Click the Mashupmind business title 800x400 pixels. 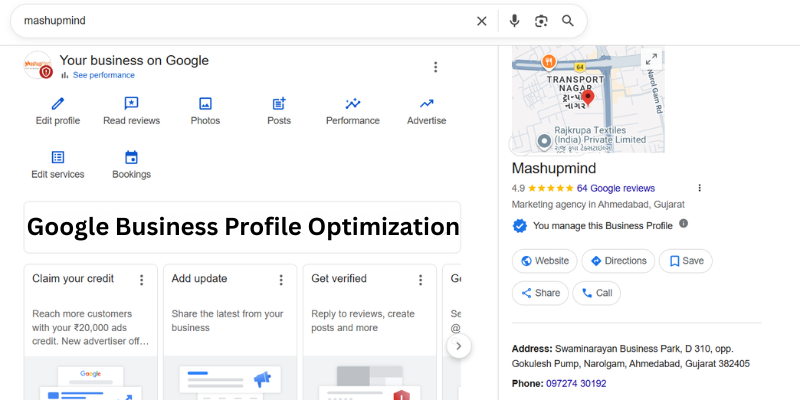[x=554, y=168]
